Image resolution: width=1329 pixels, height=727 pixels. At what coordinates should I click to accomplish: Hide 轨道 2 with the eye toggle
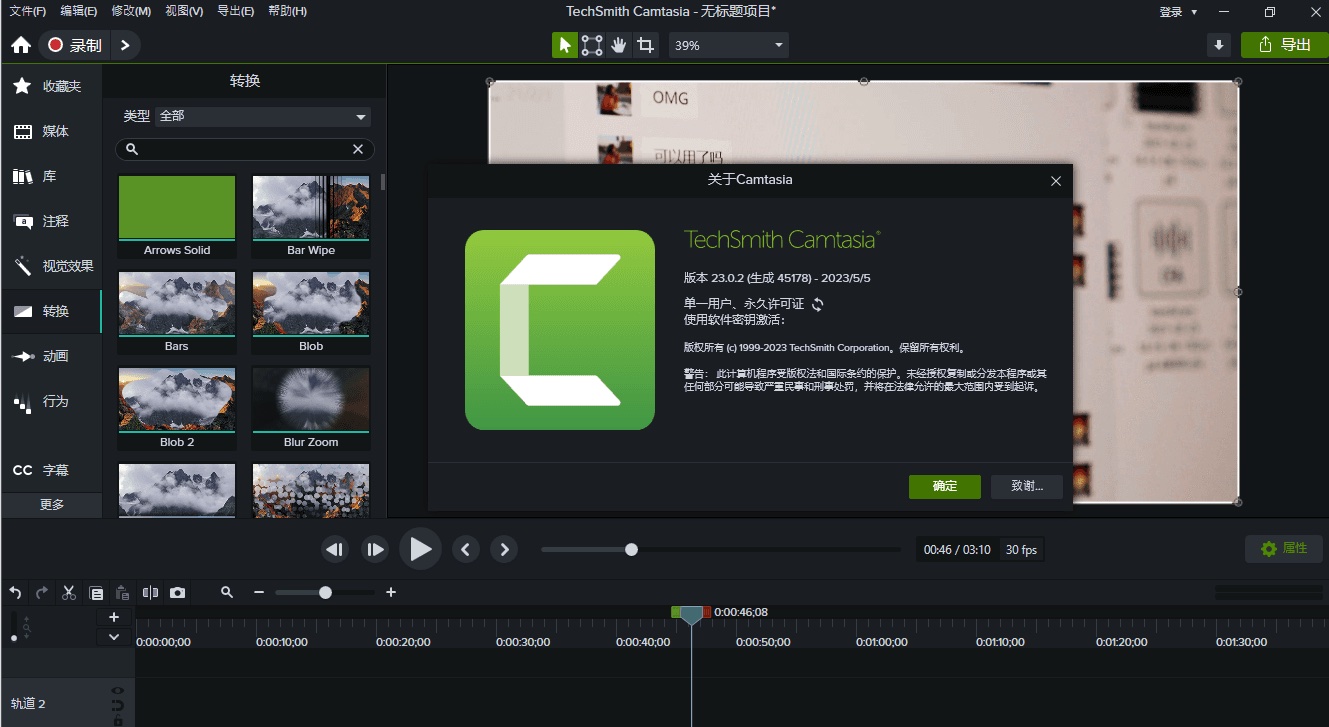pos(117,690)
